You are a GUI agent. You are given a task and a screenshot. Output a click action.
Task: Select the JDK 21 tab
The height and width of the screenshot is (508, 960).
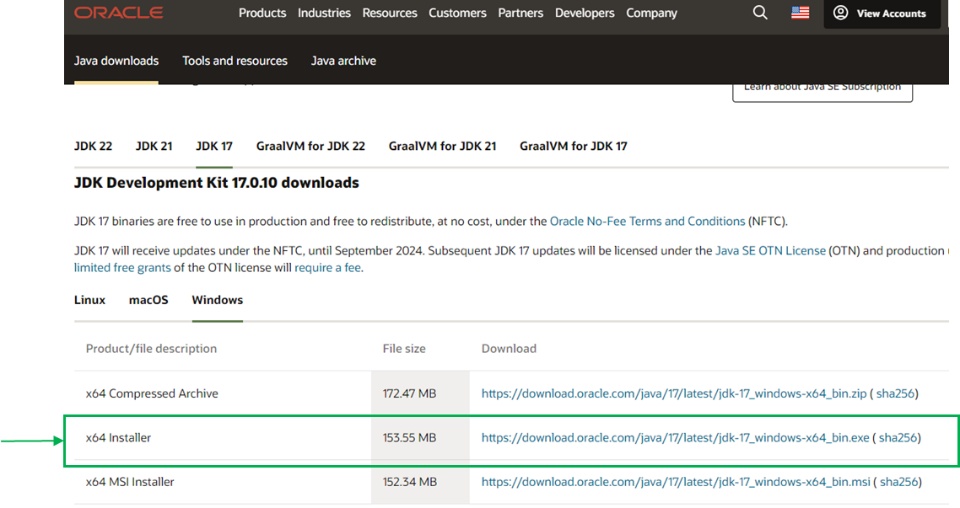(154, 146)
